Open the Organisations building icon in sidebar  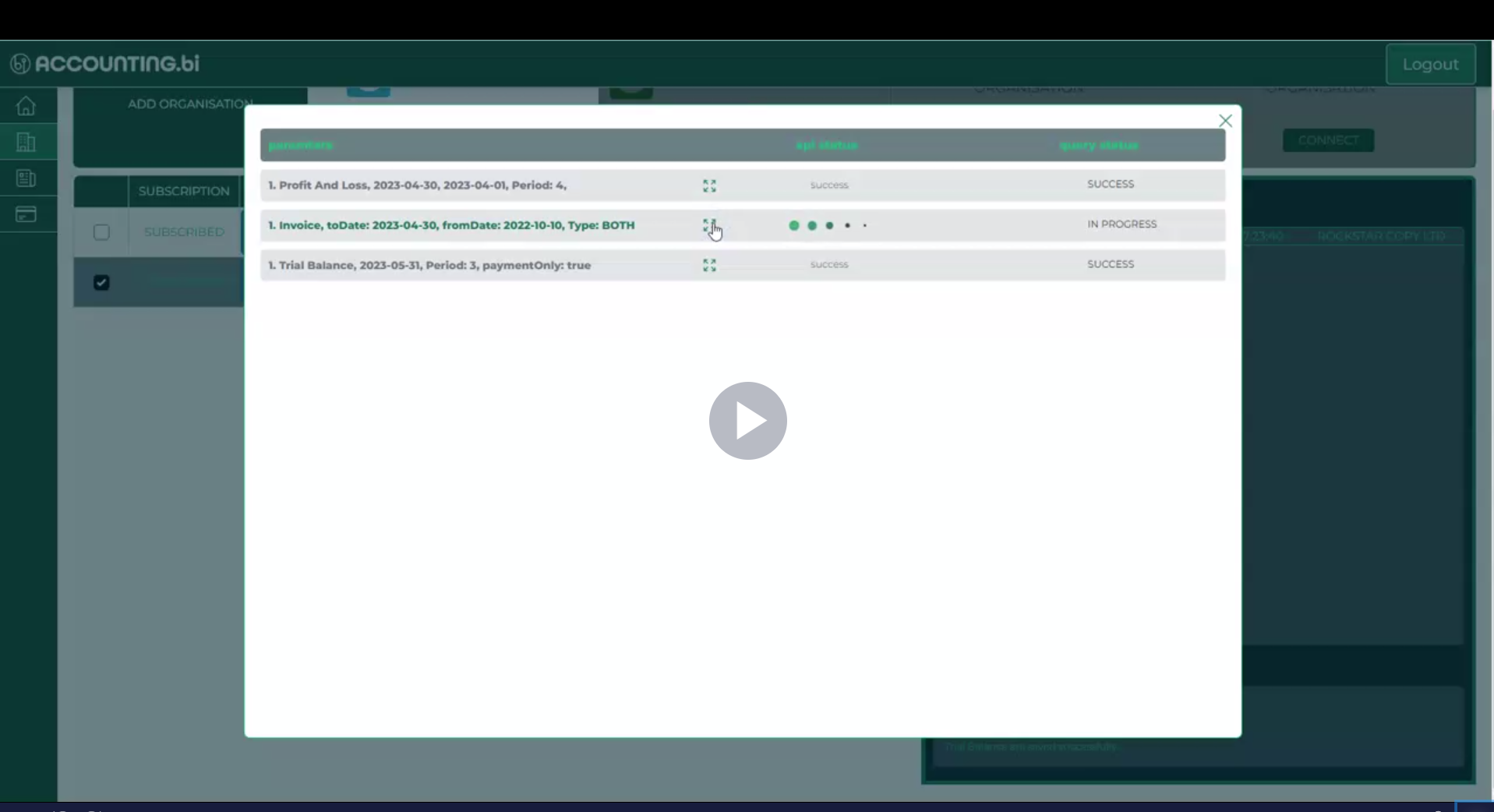pyautogui.click(x=26, y=142)
